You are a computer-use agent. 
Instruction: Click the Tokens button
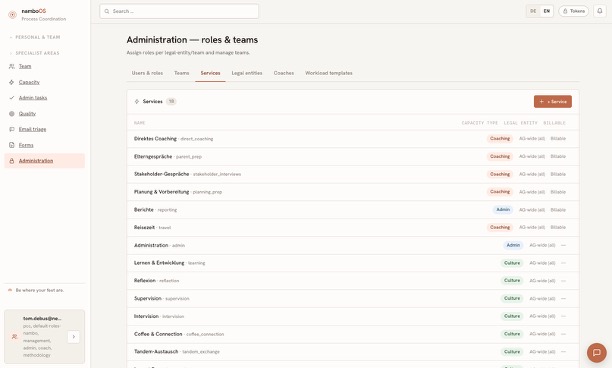pyautogui.click(x=573, y=11)
